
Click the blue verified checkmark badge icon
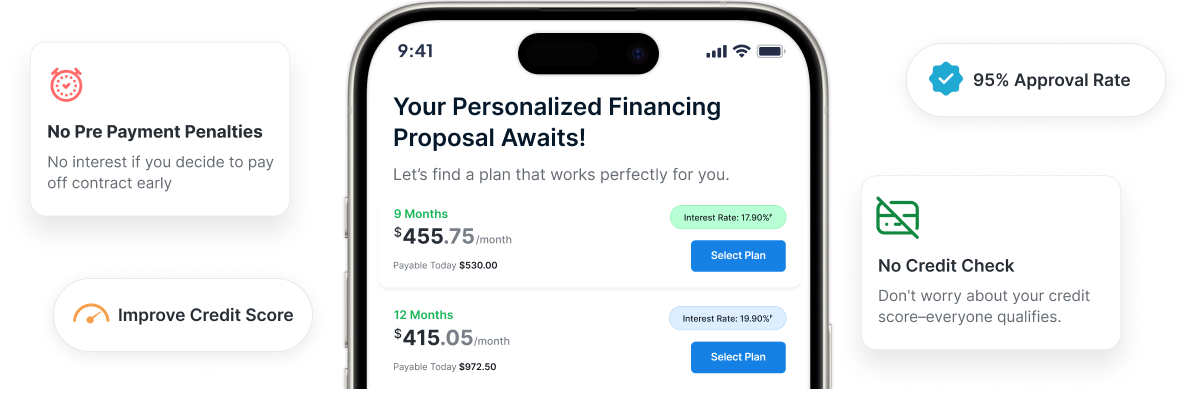(945, 79)
